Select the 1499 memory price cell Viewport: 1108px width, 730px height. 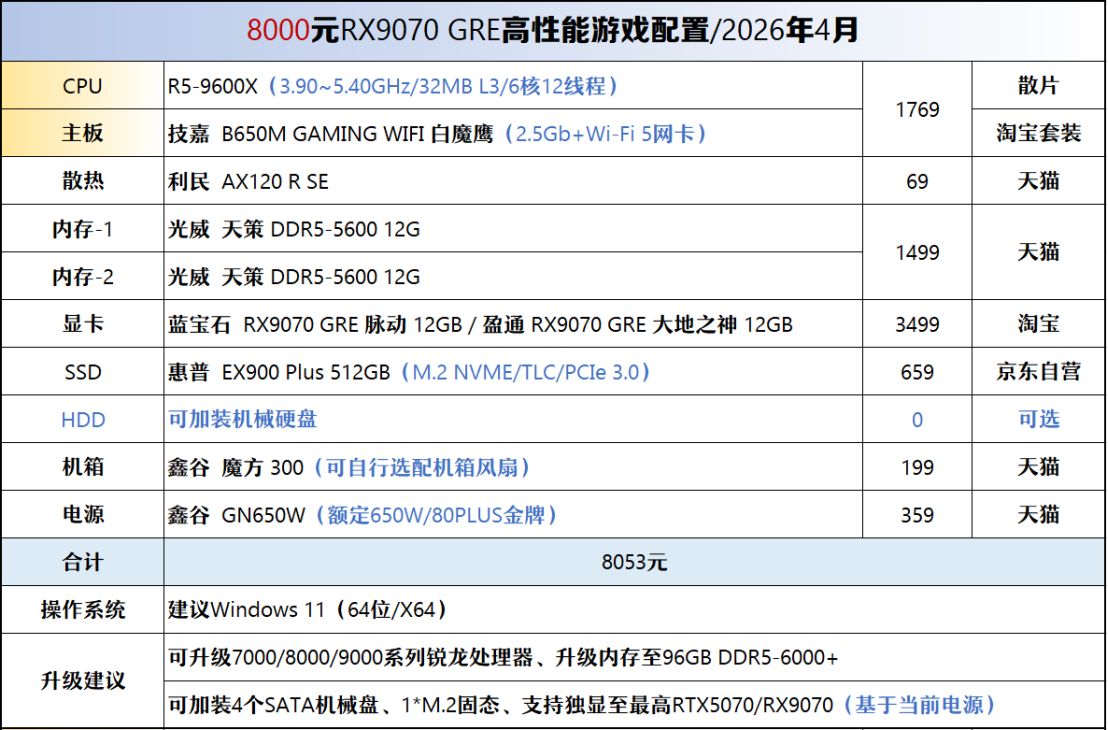pyautogui.click(x=917, y=252)
